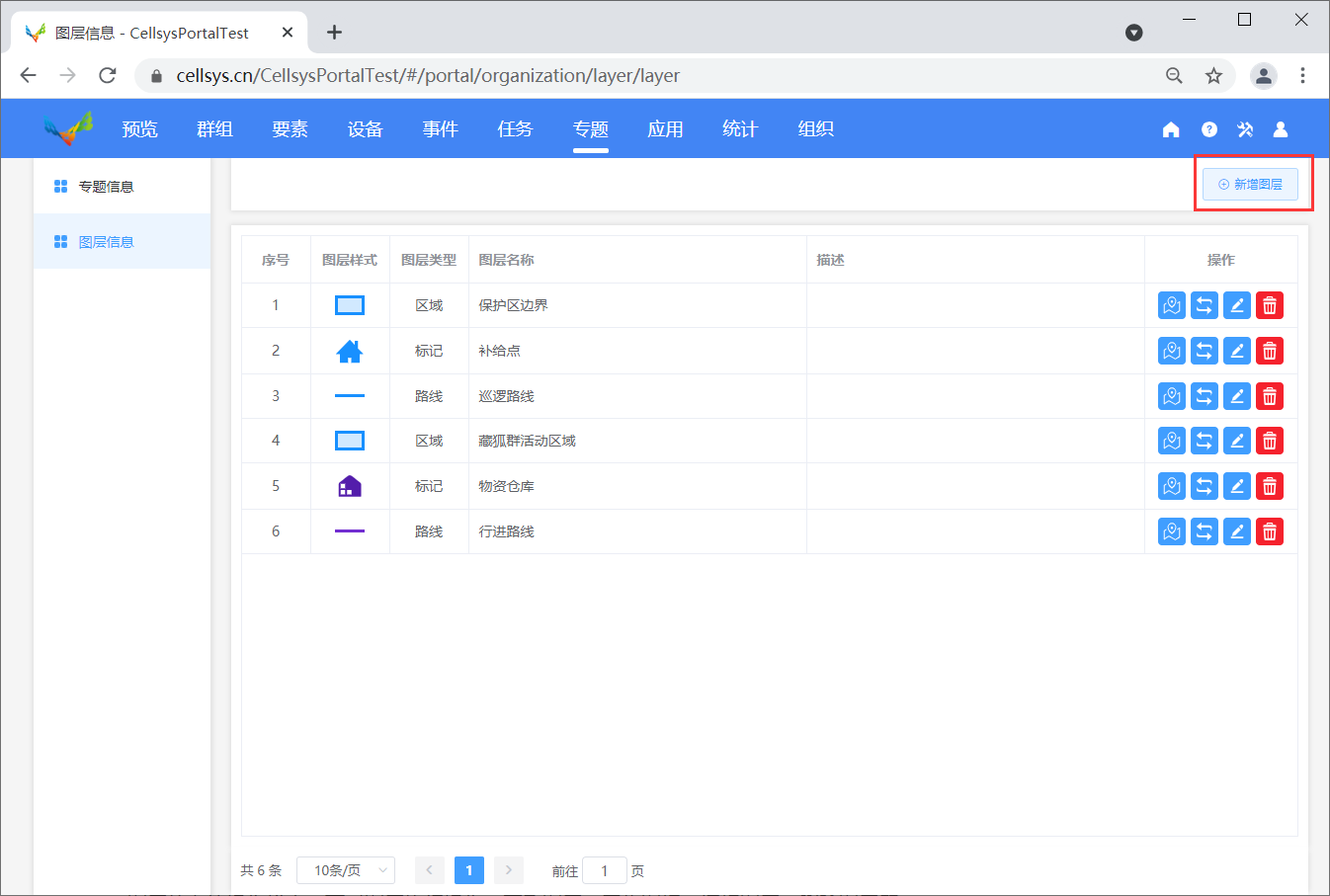Click the blue house style icon for 补给点
The width and height of the screenshot is (1330, 896).
coord(350,351)
